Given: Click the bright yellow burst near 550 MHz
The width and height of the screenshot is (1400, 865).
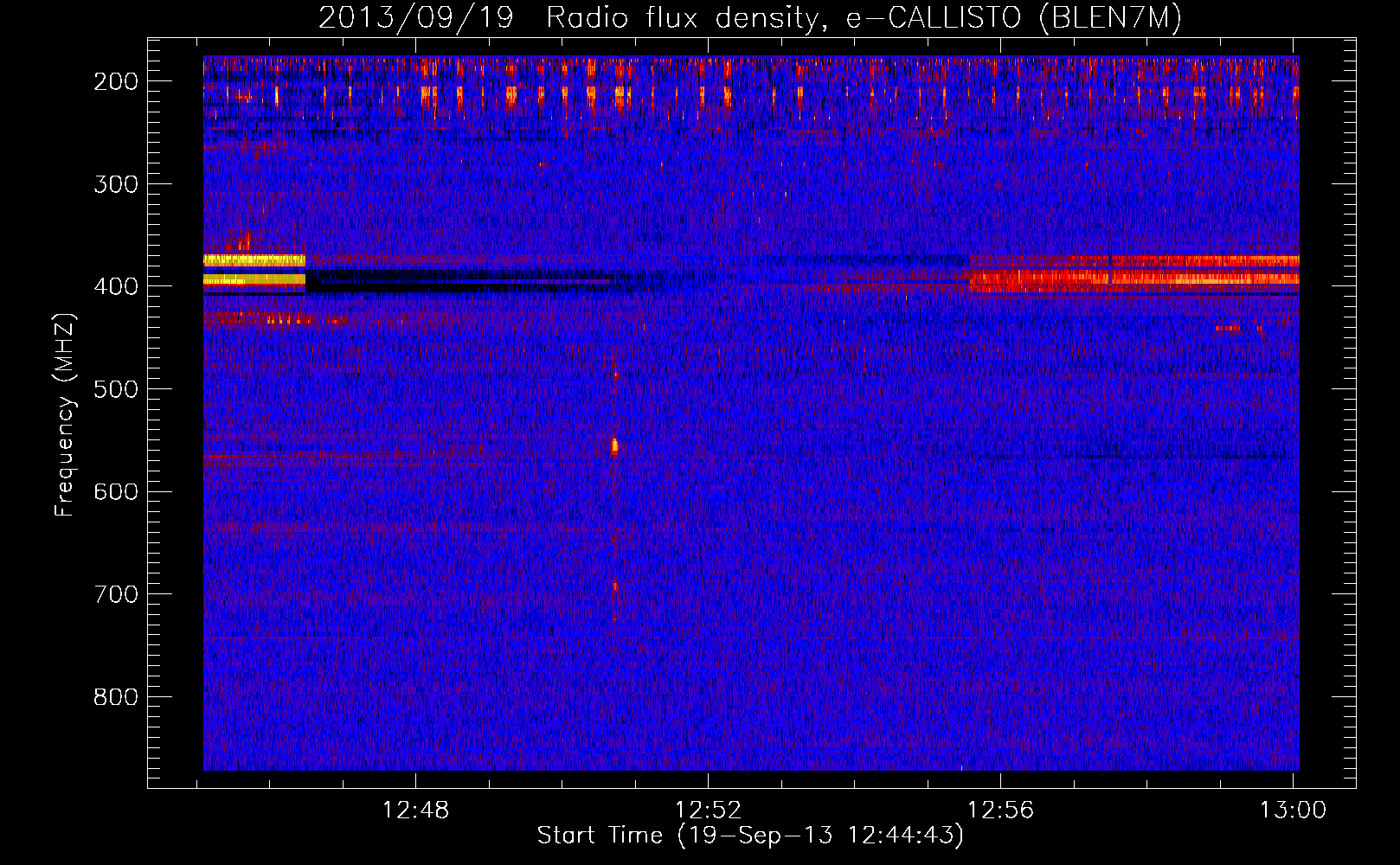Looking at the screenshot, I should (x=614, y=446).
